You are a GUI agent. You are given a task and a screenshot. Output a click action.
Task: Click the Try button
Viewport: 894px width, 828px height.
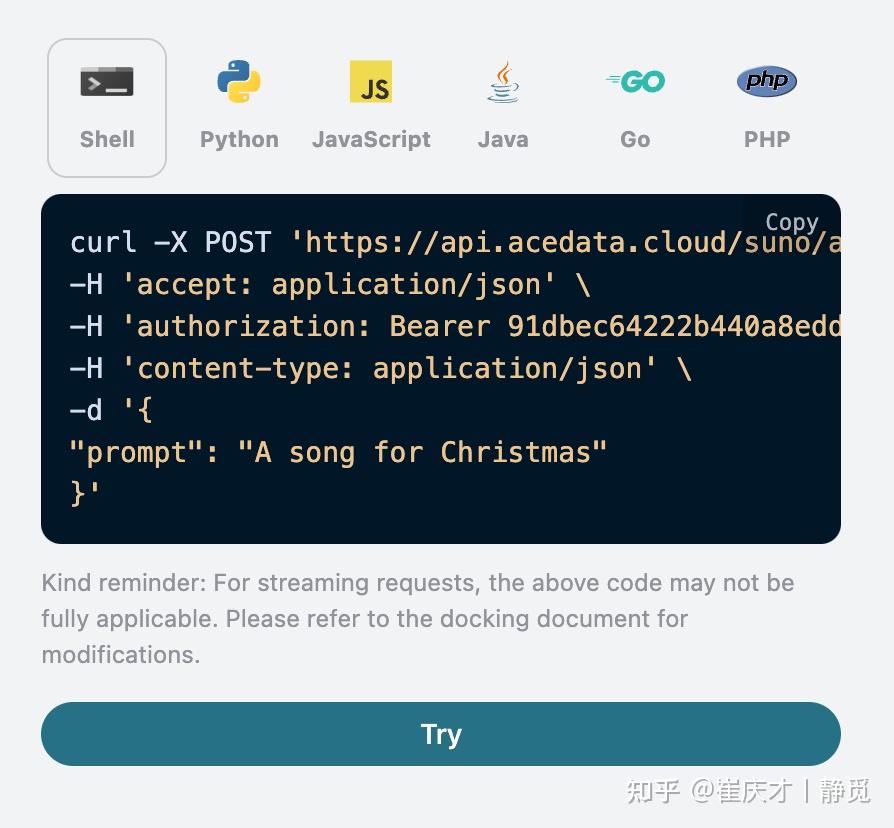pos(441,734)
